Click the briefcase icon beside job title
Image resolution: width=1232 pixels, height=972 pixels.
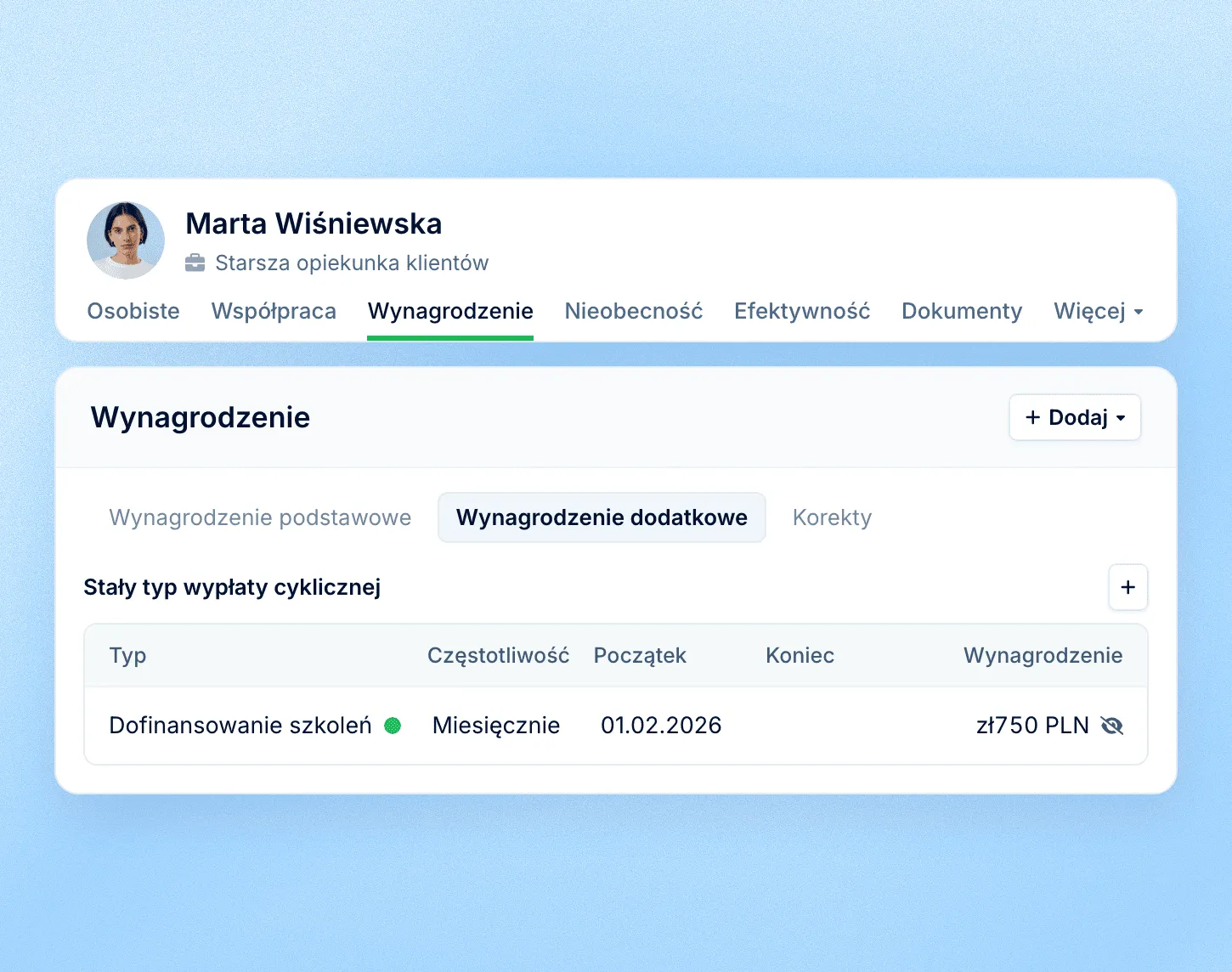pos(195,263)
